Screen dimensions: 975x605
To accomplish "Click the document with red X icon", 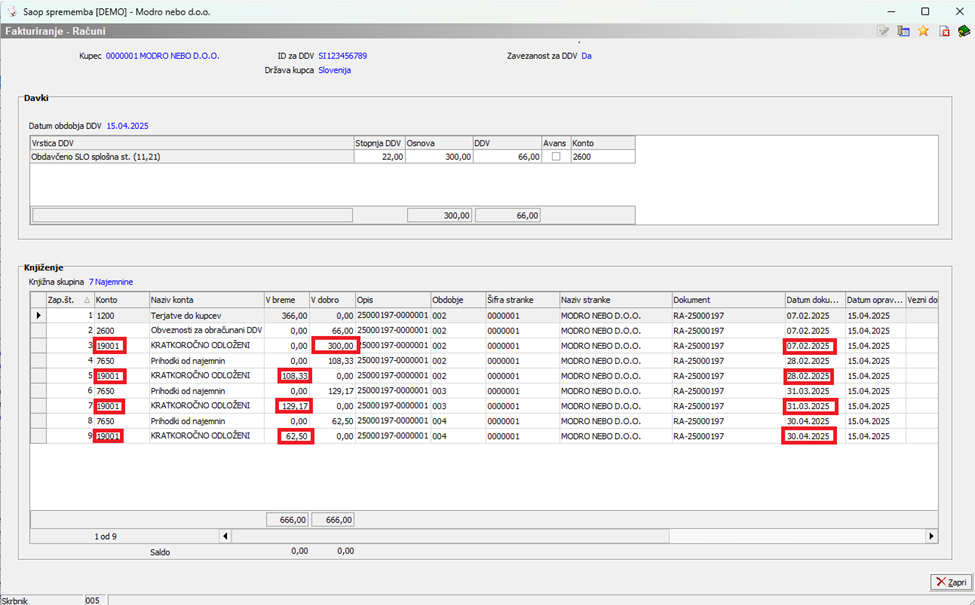I will [943, 31].
